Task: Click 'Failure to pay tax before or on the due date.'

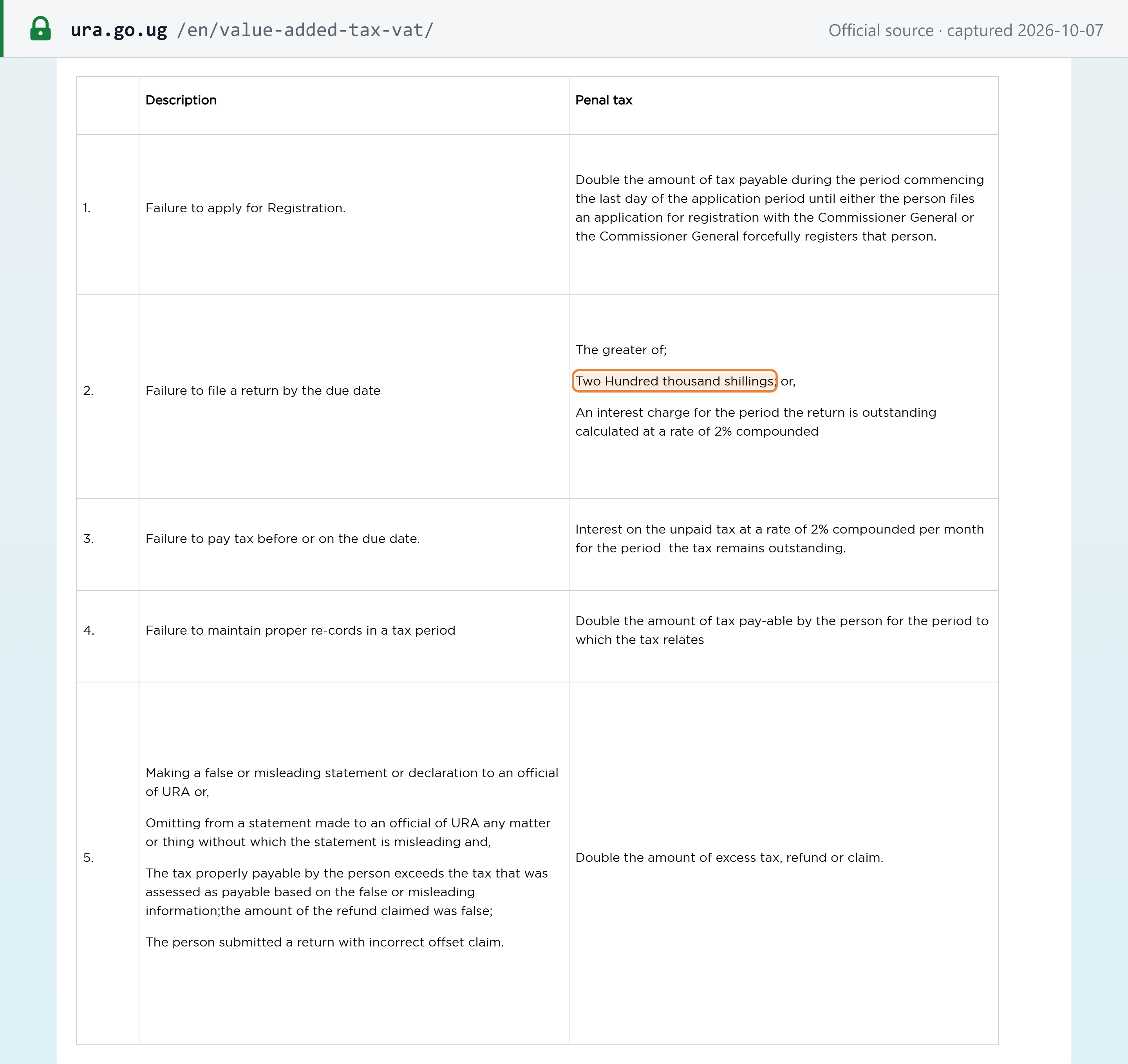Action: (282, 539)
